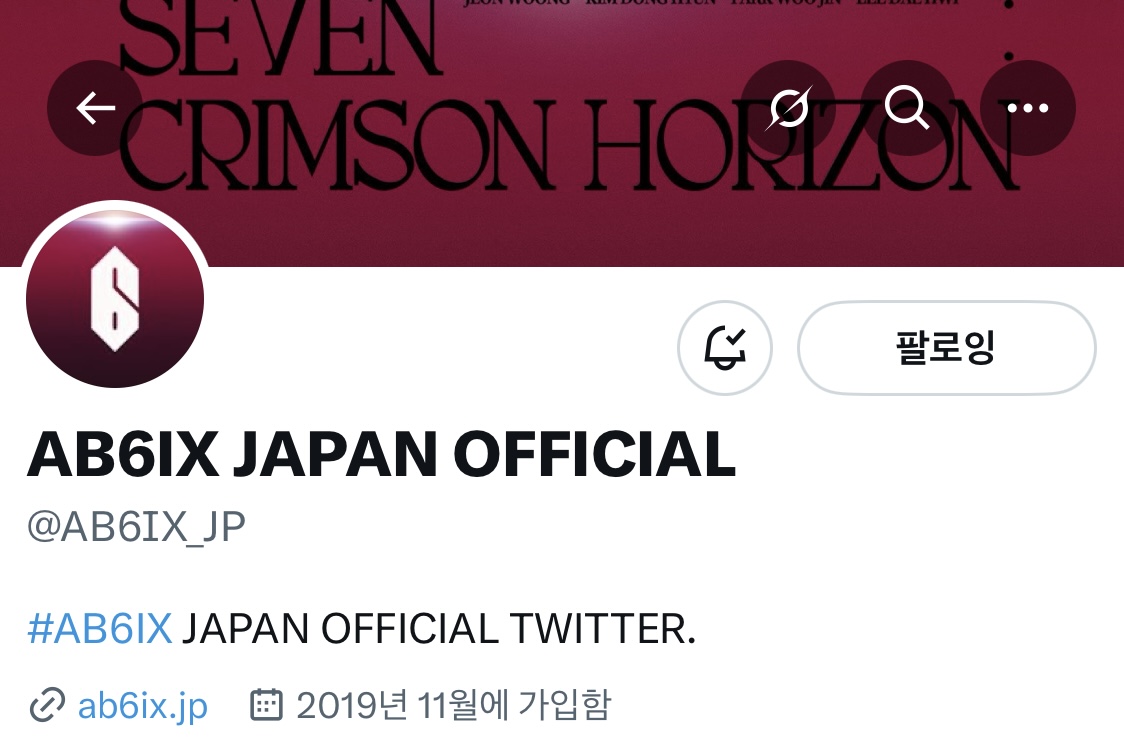Open Grok via the slashed circle icon
The width and height of the screenshot is (1124, 743).
tap(788, 108)
